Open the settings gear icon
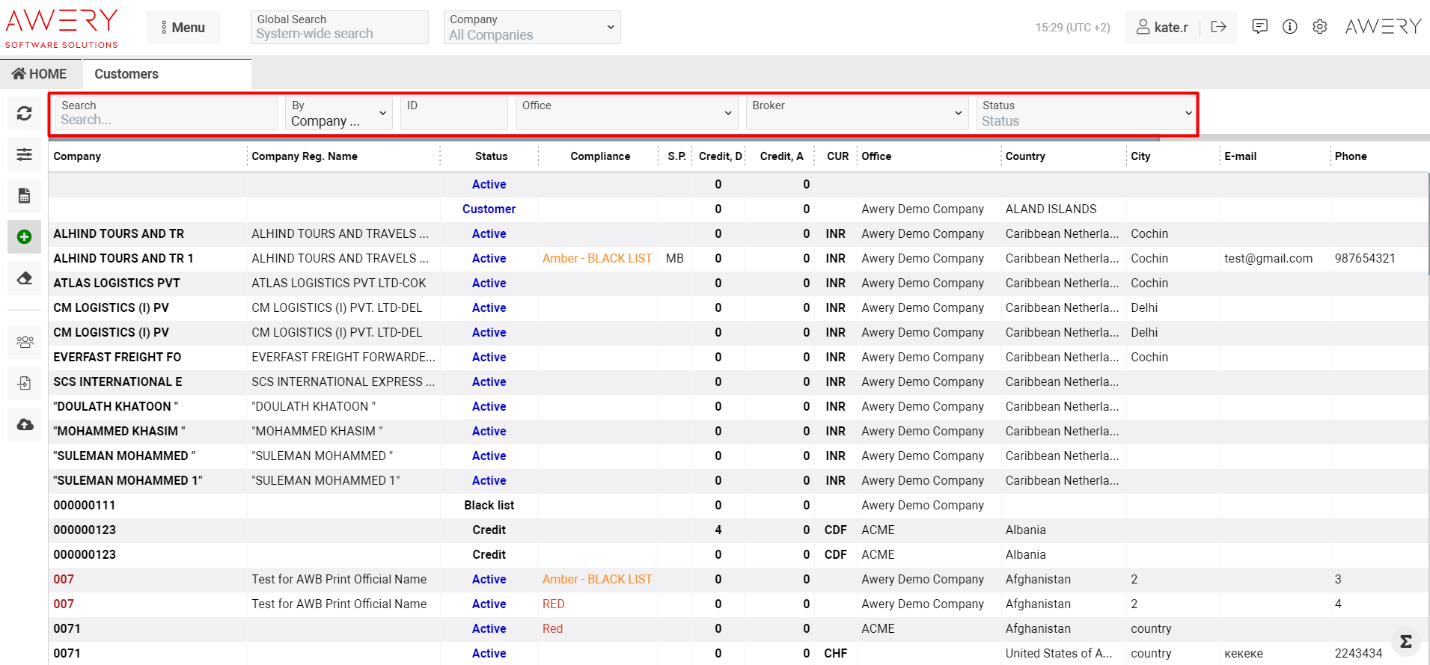The height and width of the screenshot is (665, 1430). (1320, 27)
